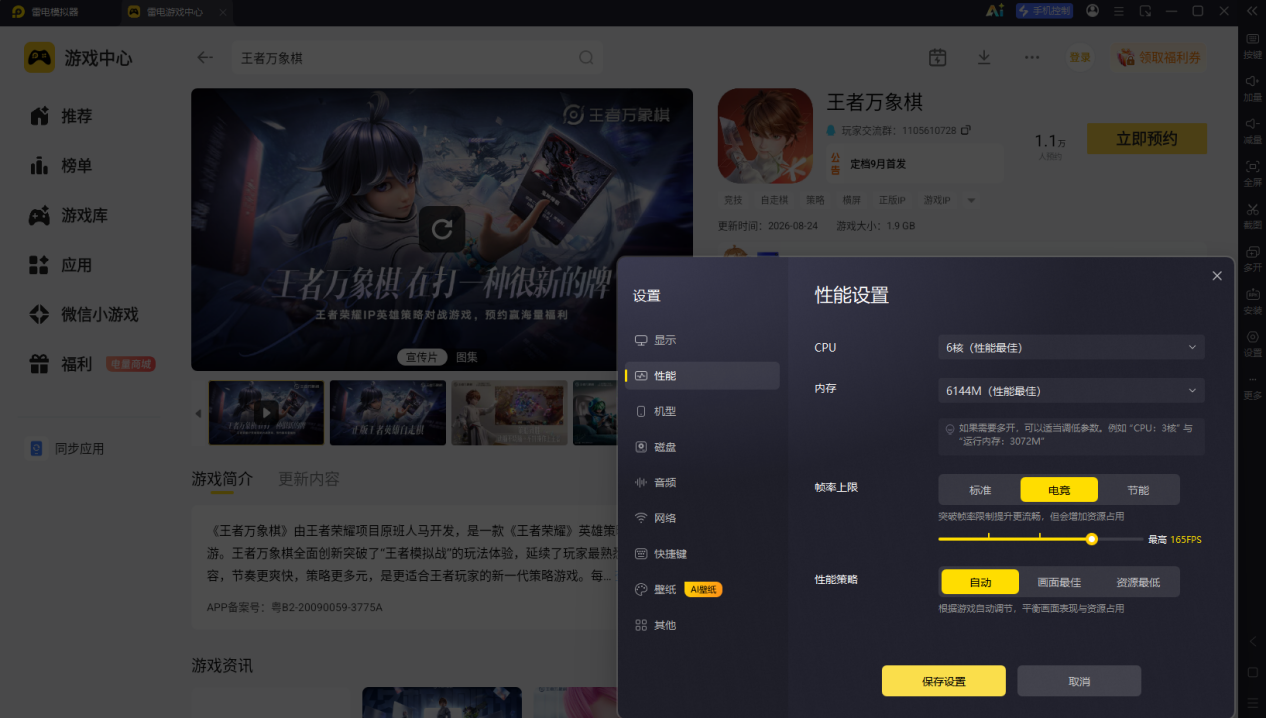Open 磁盘 settings section

pos(702,447)
